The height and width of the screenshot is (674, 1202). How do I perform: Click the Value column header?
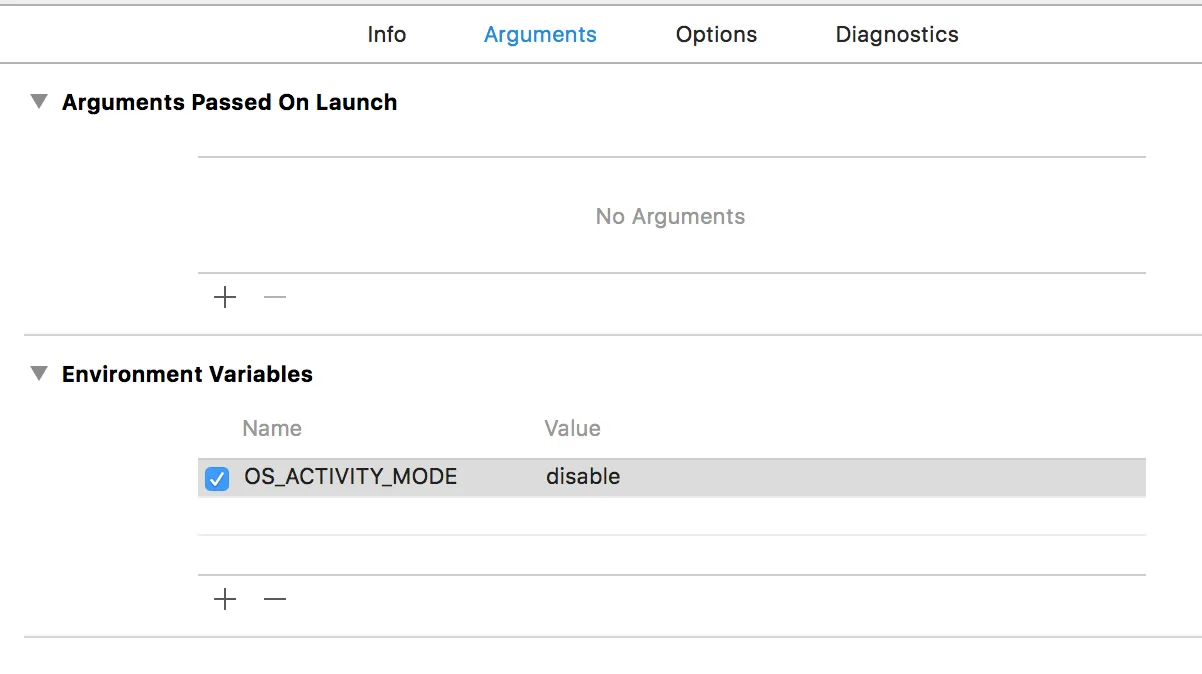click(x=572, y=428)
